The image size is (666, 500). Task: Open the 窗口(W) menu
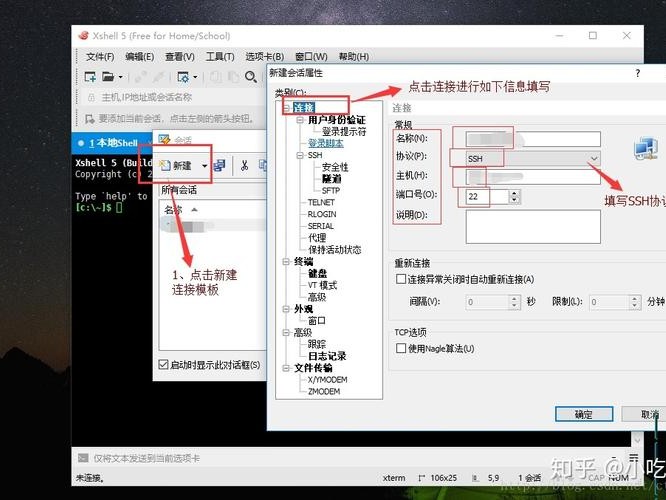(311, 56)
